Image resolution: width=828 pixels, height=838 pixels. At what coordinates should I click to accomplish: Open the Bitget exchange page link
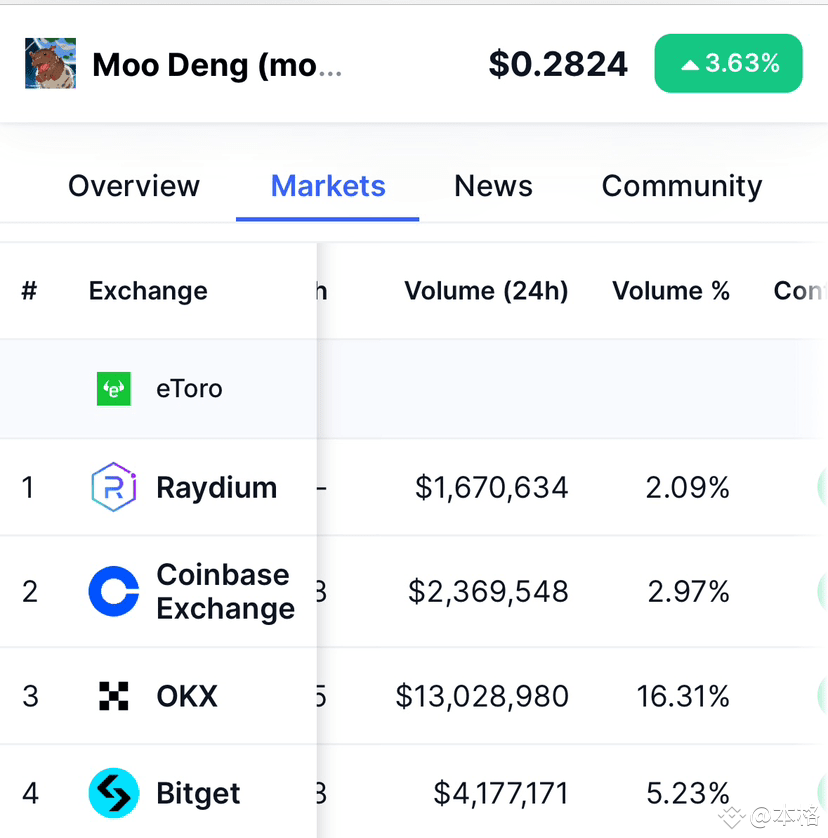tap(197, 792)
